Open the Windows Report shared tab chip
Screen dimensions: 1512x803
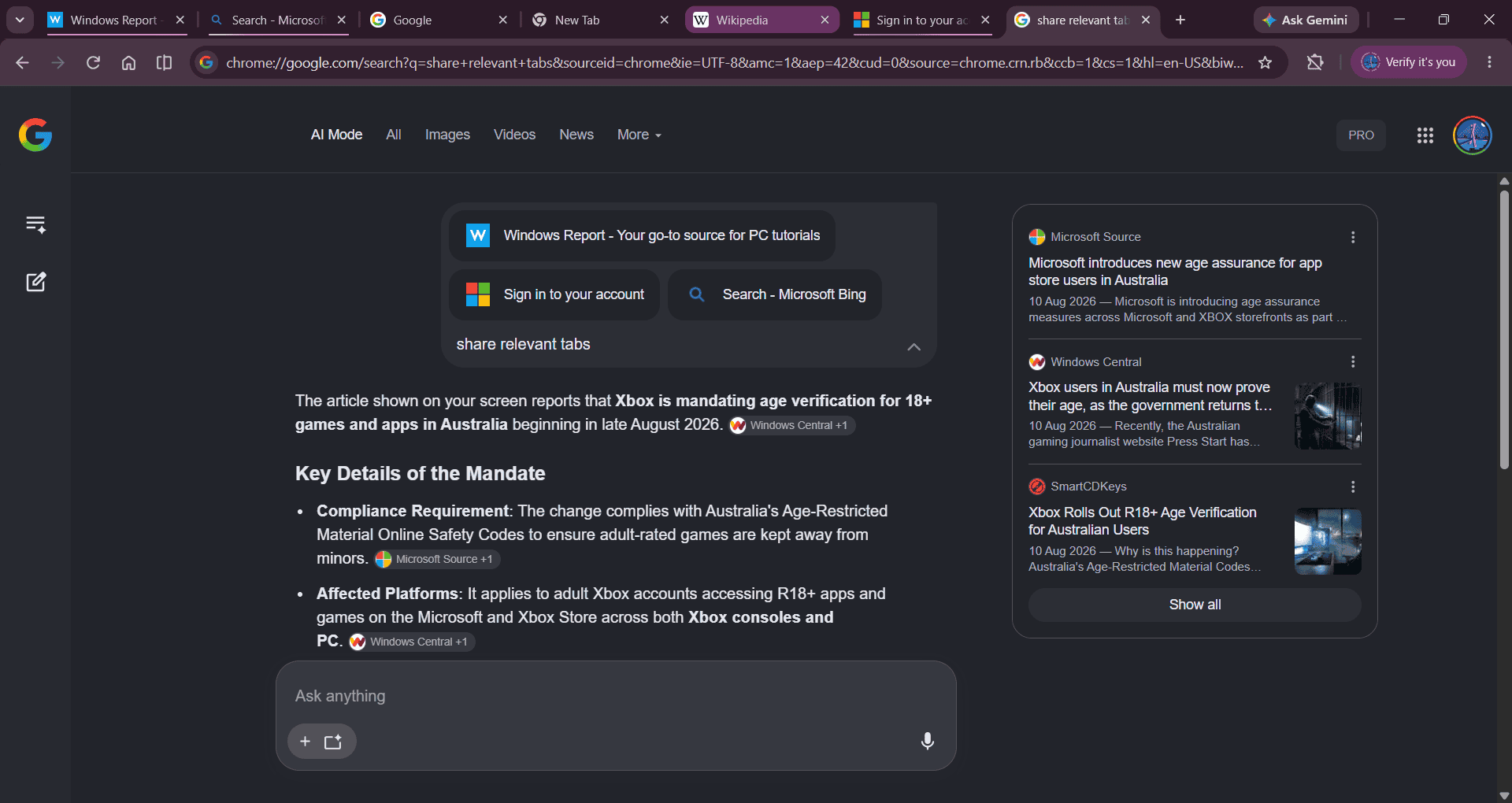coord(642,235)
